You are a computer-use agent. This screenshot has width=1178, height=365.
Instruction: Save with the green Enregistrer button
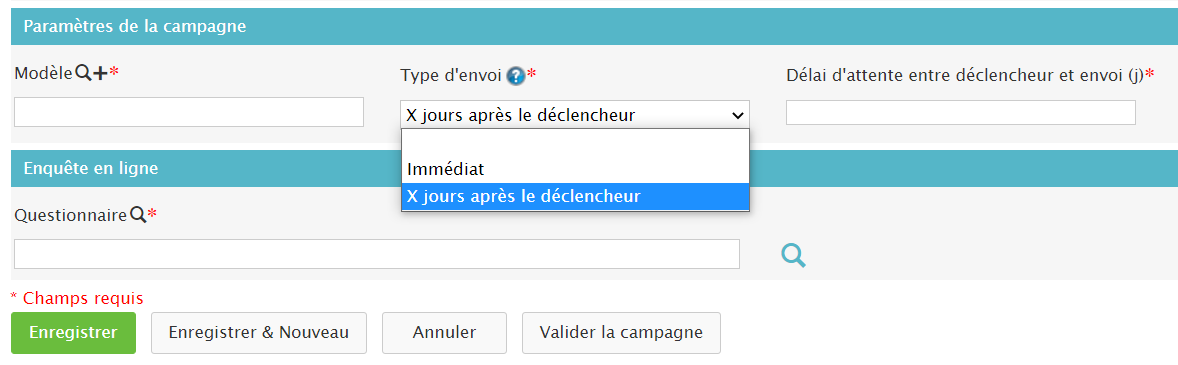click(x=74, y=333)
